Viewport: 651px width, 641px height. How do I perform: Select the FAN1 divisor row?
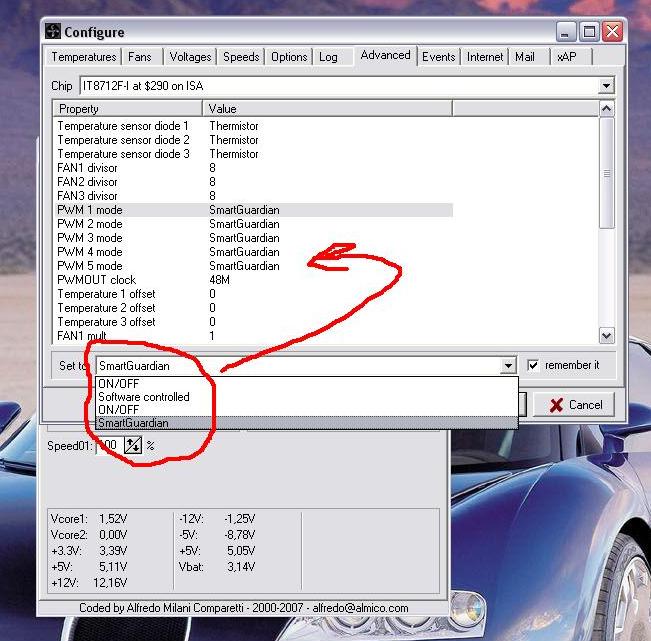253,168
